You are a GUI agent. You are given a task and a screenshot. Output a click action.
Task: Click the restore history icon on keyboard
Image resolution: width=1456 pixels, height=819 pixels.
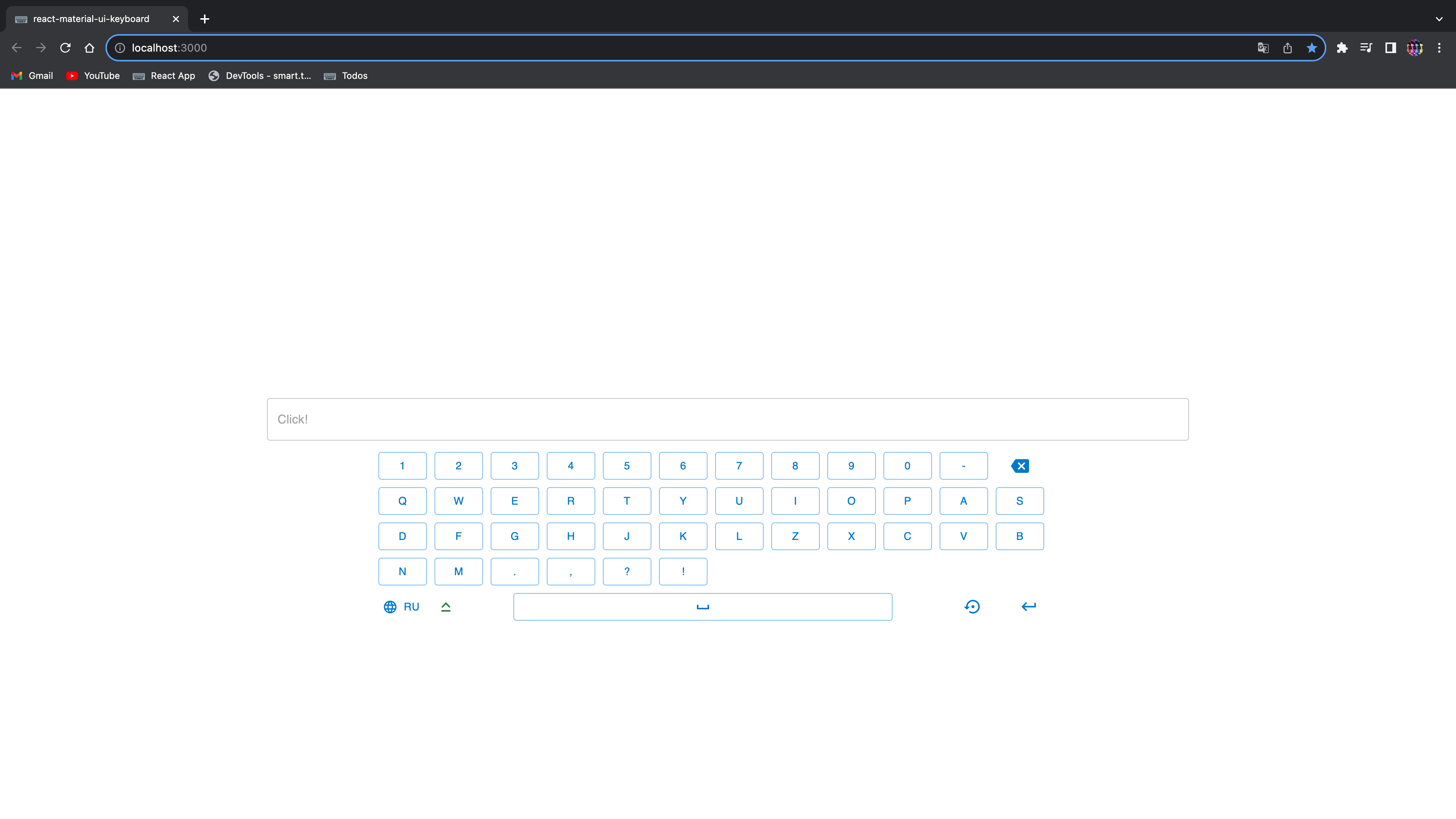[971, 607]
